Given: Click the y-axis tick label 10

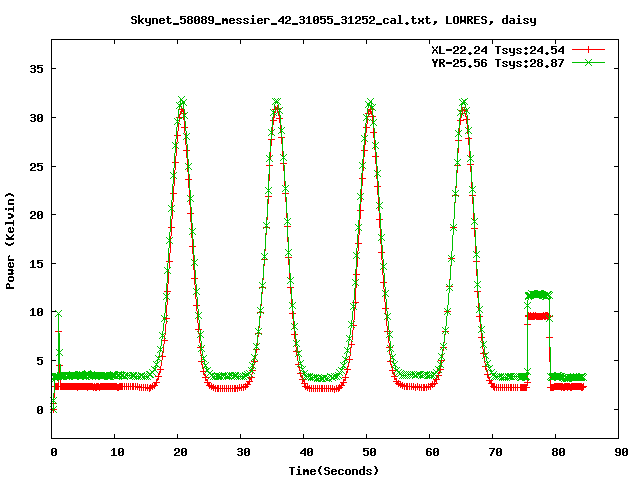Looking at the screenshot, I should tap(36, 312).
